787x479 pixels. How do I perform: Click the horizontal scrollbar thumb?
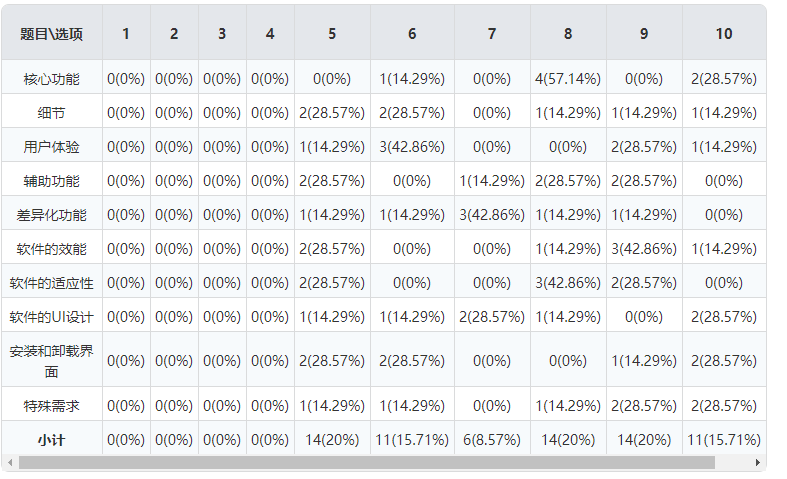(x=366, y=463)
